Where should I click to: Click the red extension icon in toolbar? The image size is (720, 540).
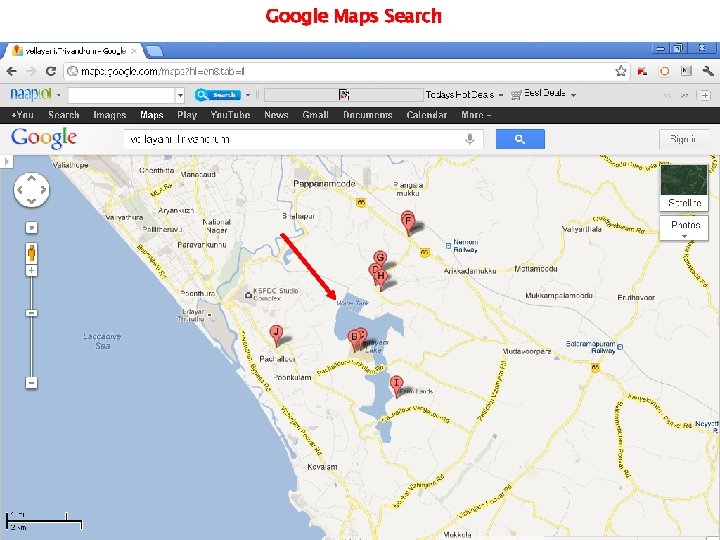coord(642,71)
